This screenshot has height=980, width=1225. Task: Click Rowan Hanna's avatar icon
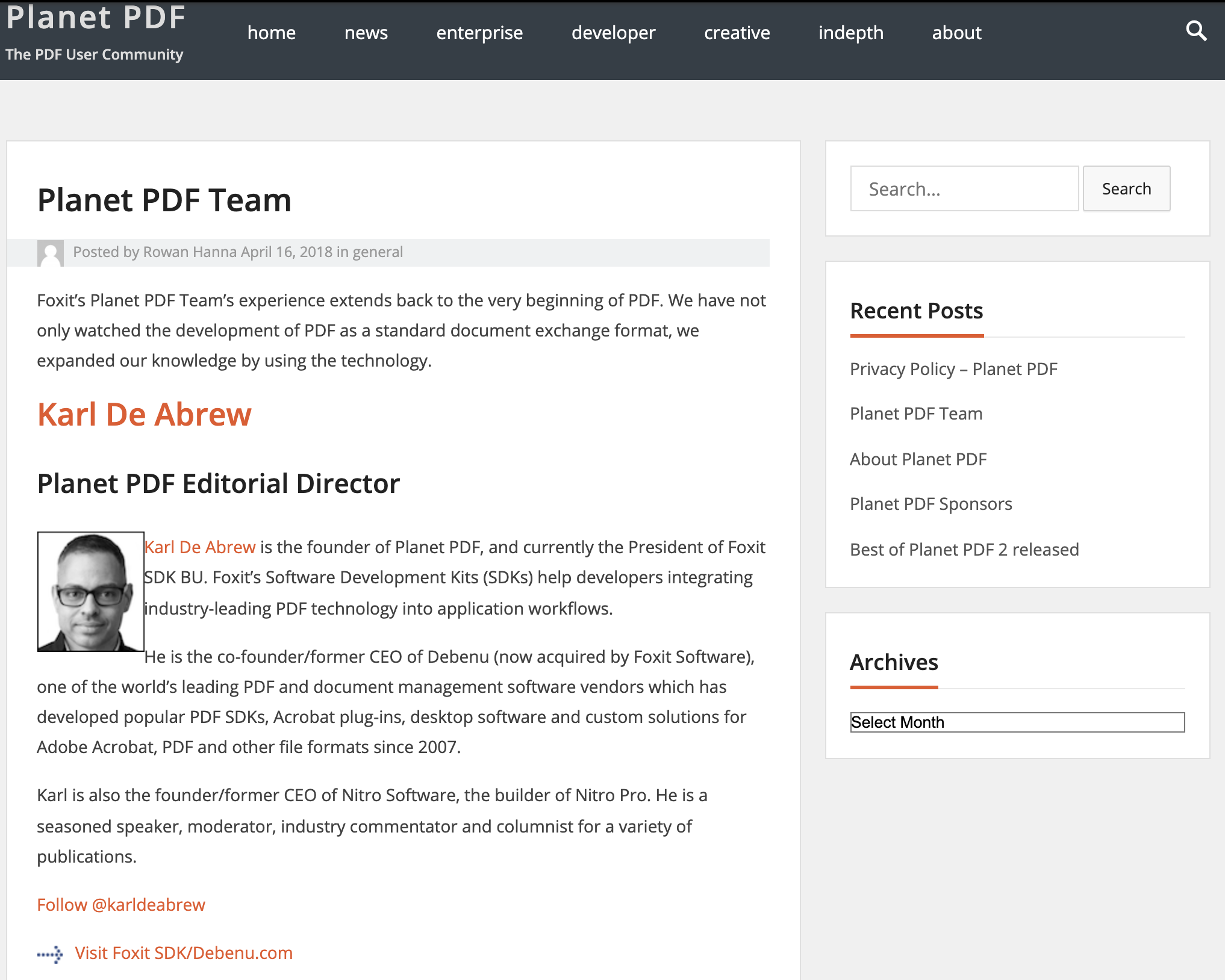click(x=51, y=253)
